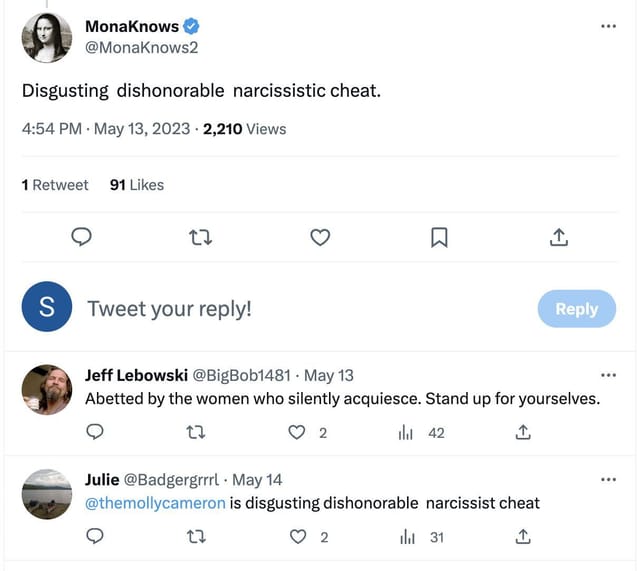Viewport: 640px width, 571px height.
Task: Click the blue Reply button
Action: tap(576, 309)
